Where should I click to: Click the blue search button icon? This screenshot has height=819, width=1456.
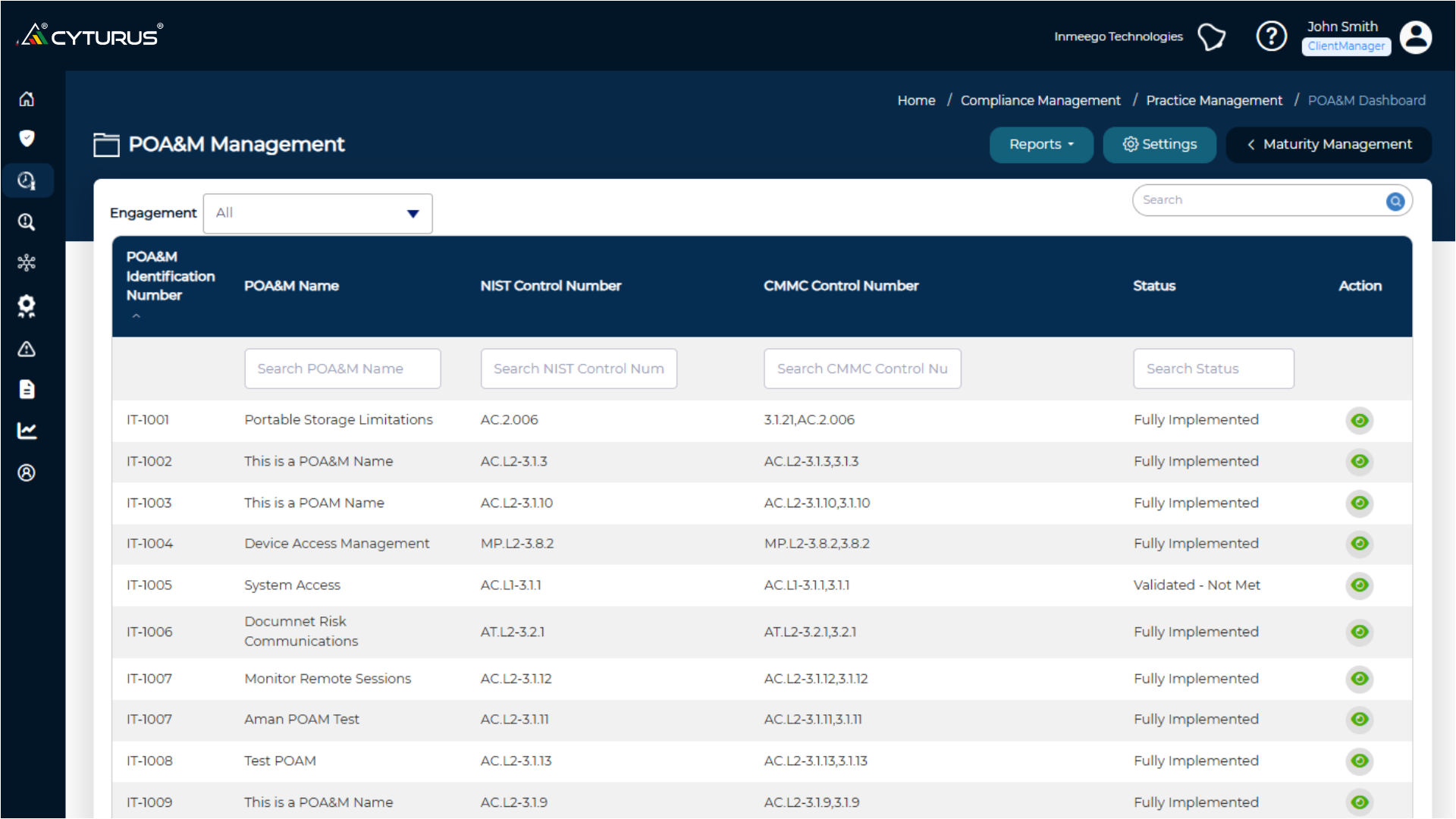pyautogui.click(x=1395, y=201)
